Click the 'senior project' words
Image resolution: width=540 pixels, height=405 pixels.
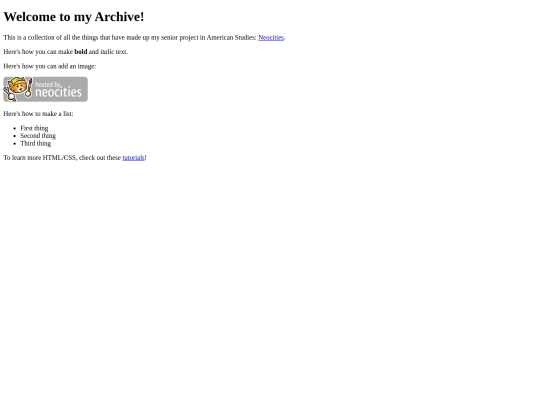click(x=179, y=38)
